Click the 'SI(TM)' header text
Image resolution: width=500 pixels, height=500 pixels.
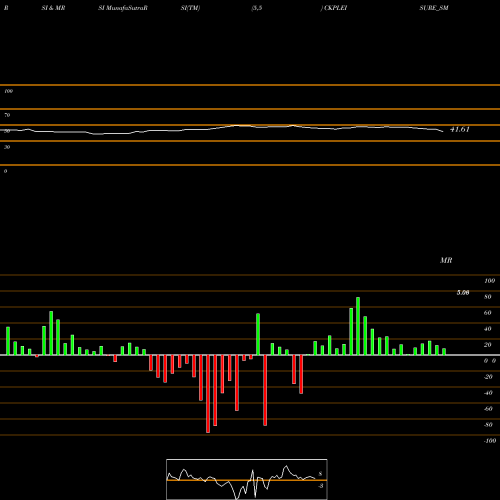(190, 8)
